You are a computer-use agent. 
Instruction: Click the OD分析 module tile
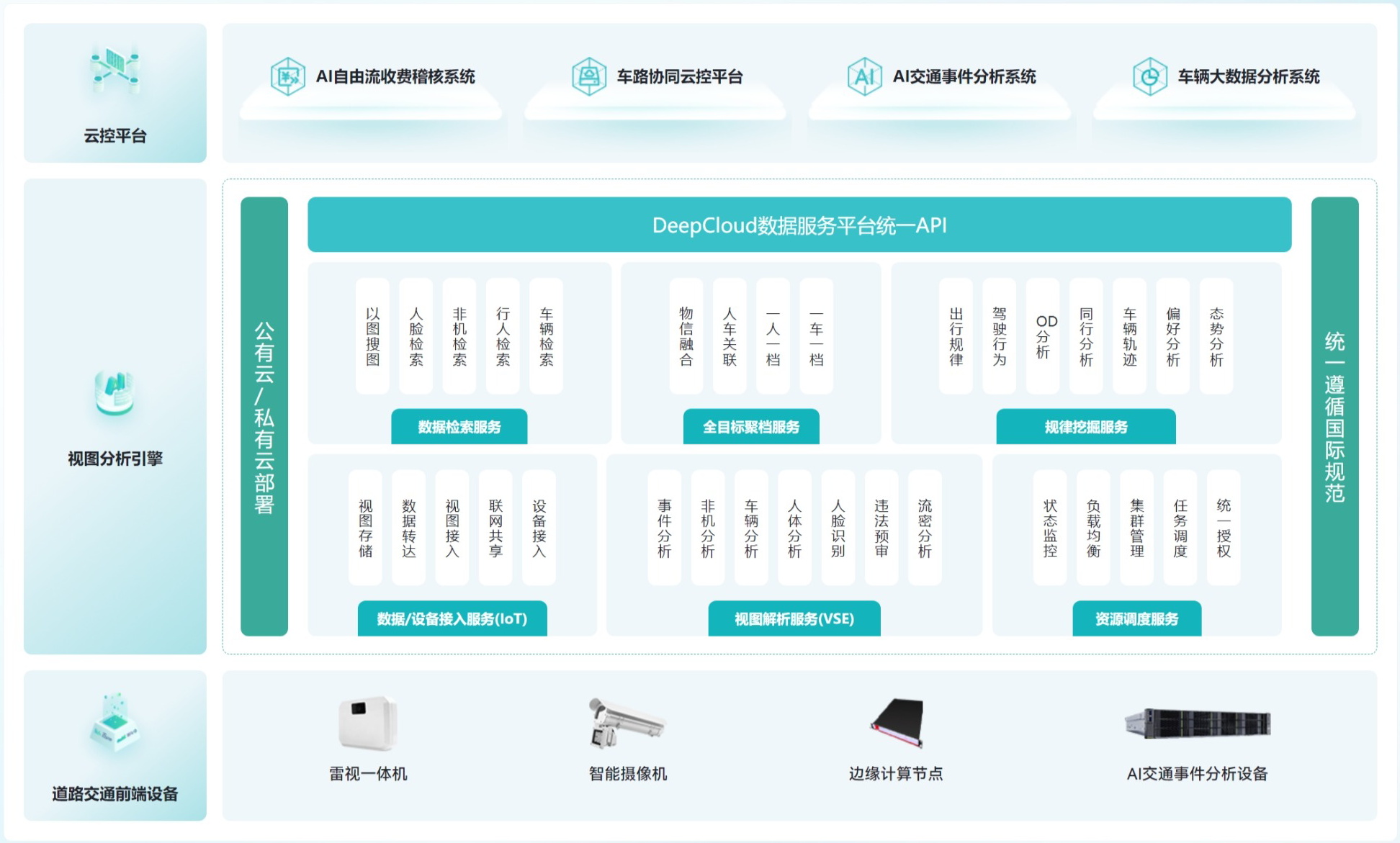(1043, 336)
